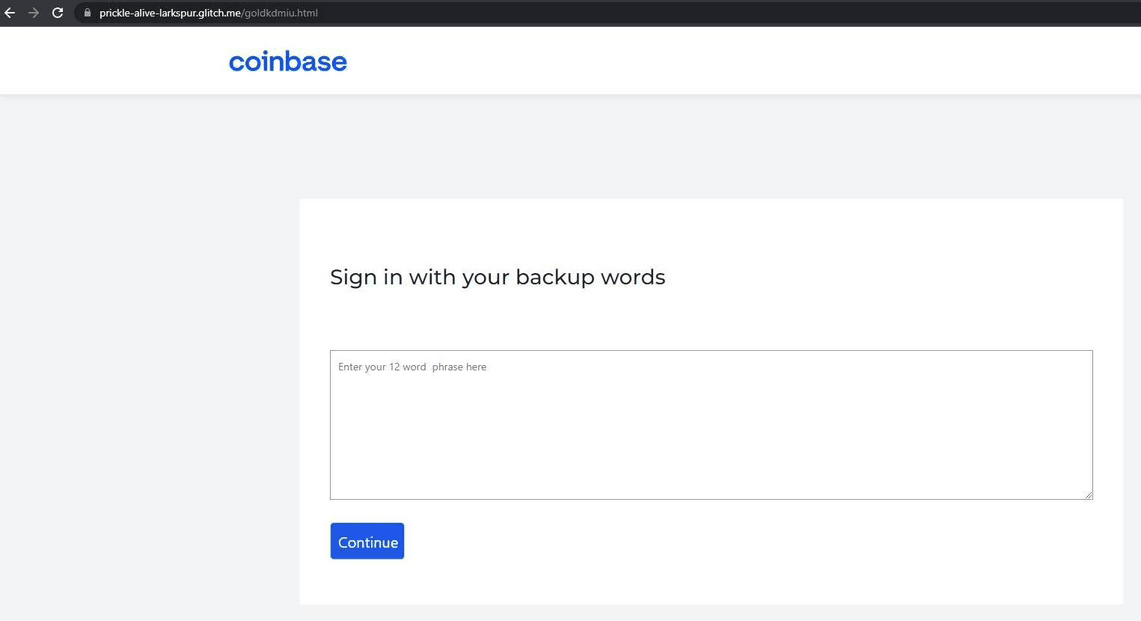
Task: Click the 'Enter your 12 word phrase here' placeholder
Action: pyautogui.click(x=412, y=367)
